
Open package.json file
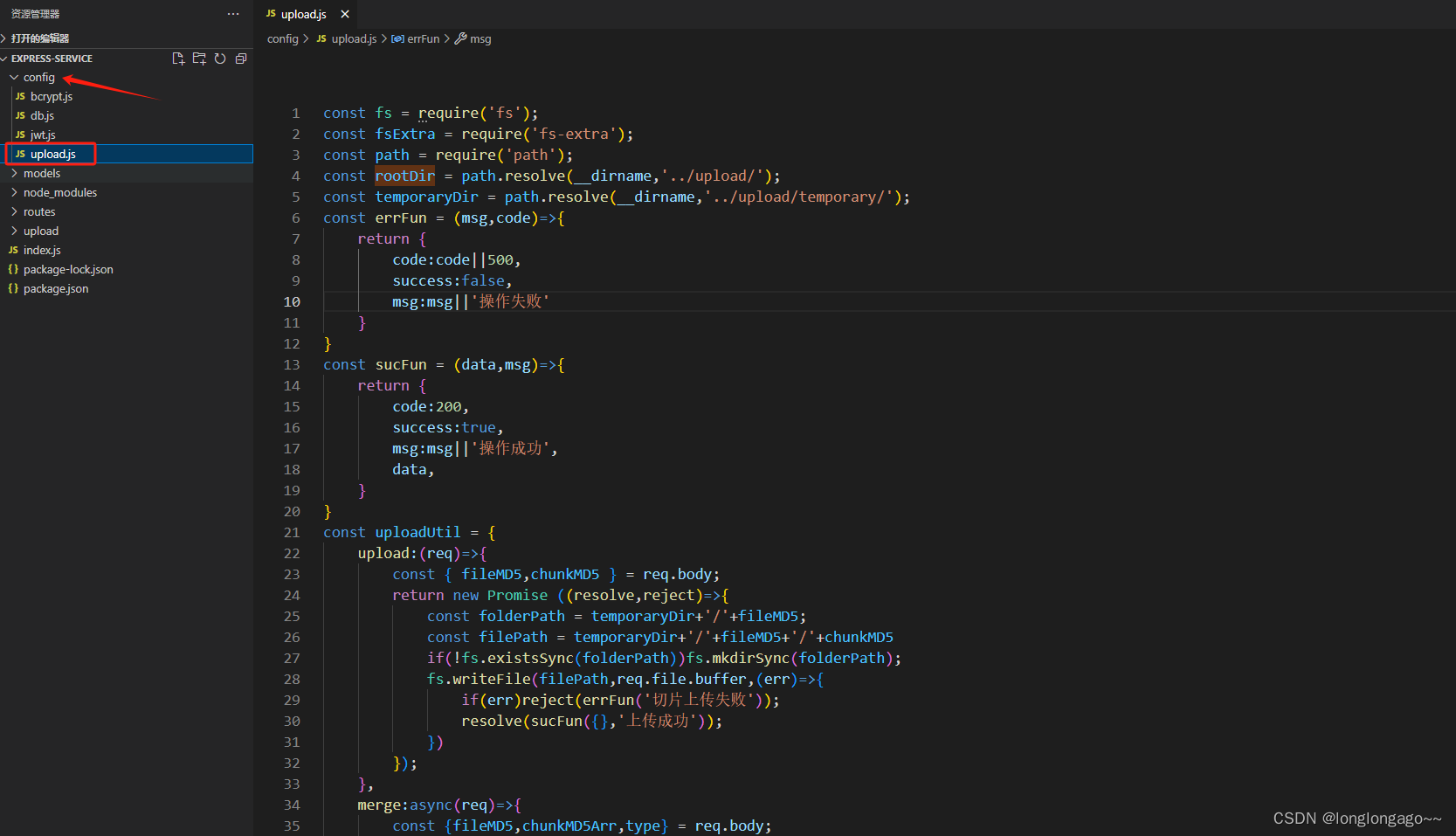tap(56, 288)
